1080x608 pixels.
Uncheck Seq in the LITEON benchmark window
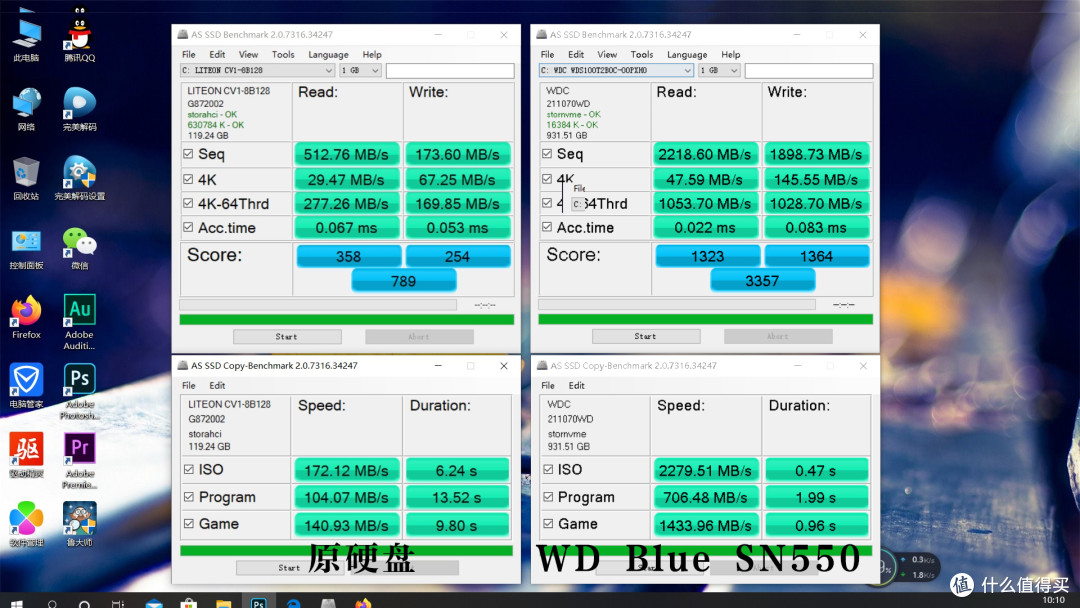pyautogui.click(x=188, y=154)
